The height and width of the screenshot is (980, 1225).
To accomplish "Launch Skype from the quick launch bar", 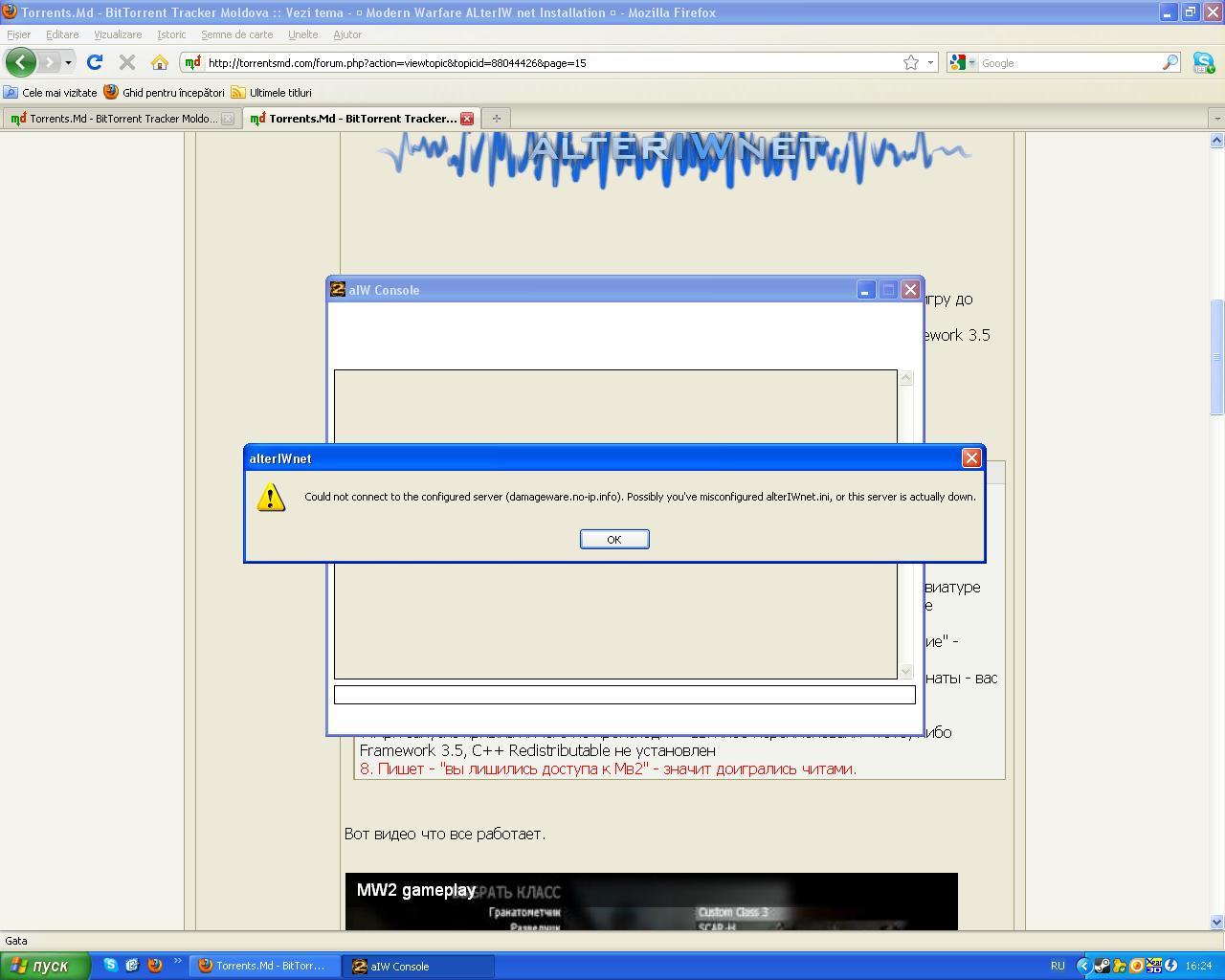I will tap(110, 965).
